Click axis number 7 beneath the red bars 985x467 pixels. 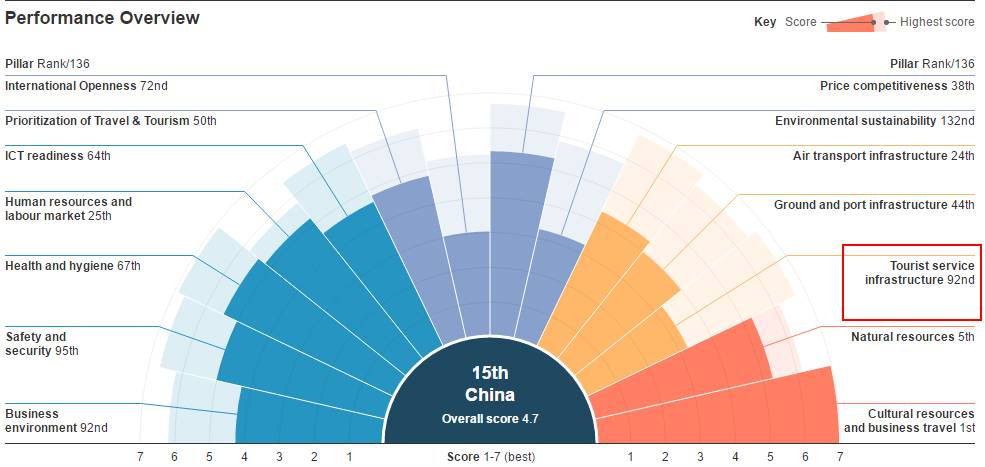(840, 458)
